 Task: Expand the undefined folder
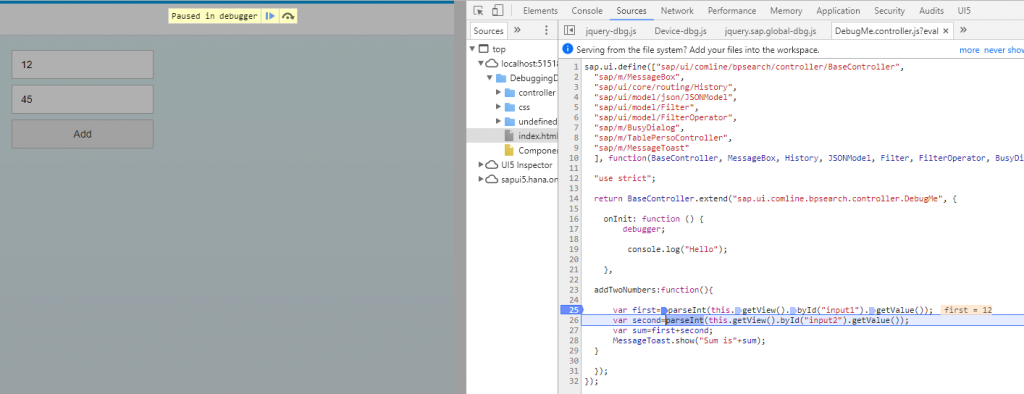pyautogui.click(x=498, y=122)
